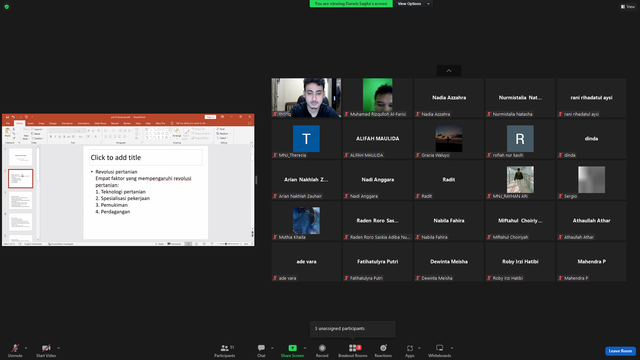
Task: Click the PowerPoint Paste icon
Action: tap(8, 132)
